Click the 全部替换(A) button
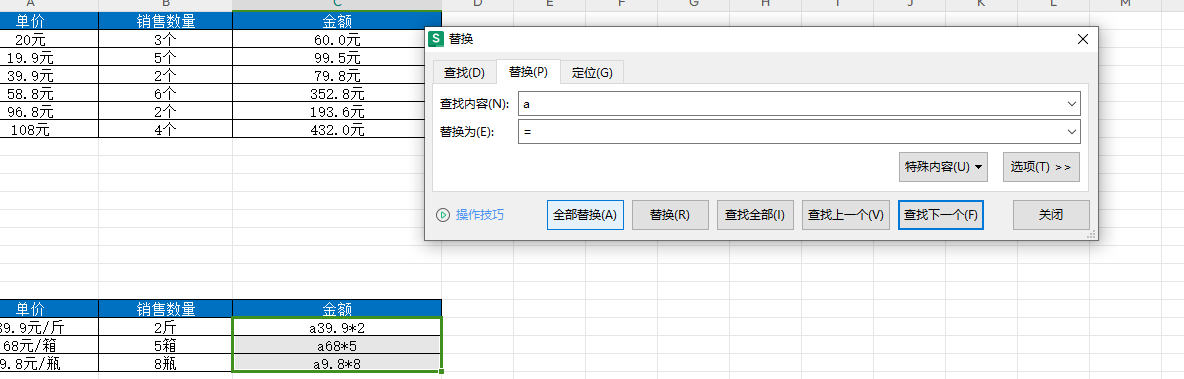This screenshot has height=379, width=1184. (585, 214)
